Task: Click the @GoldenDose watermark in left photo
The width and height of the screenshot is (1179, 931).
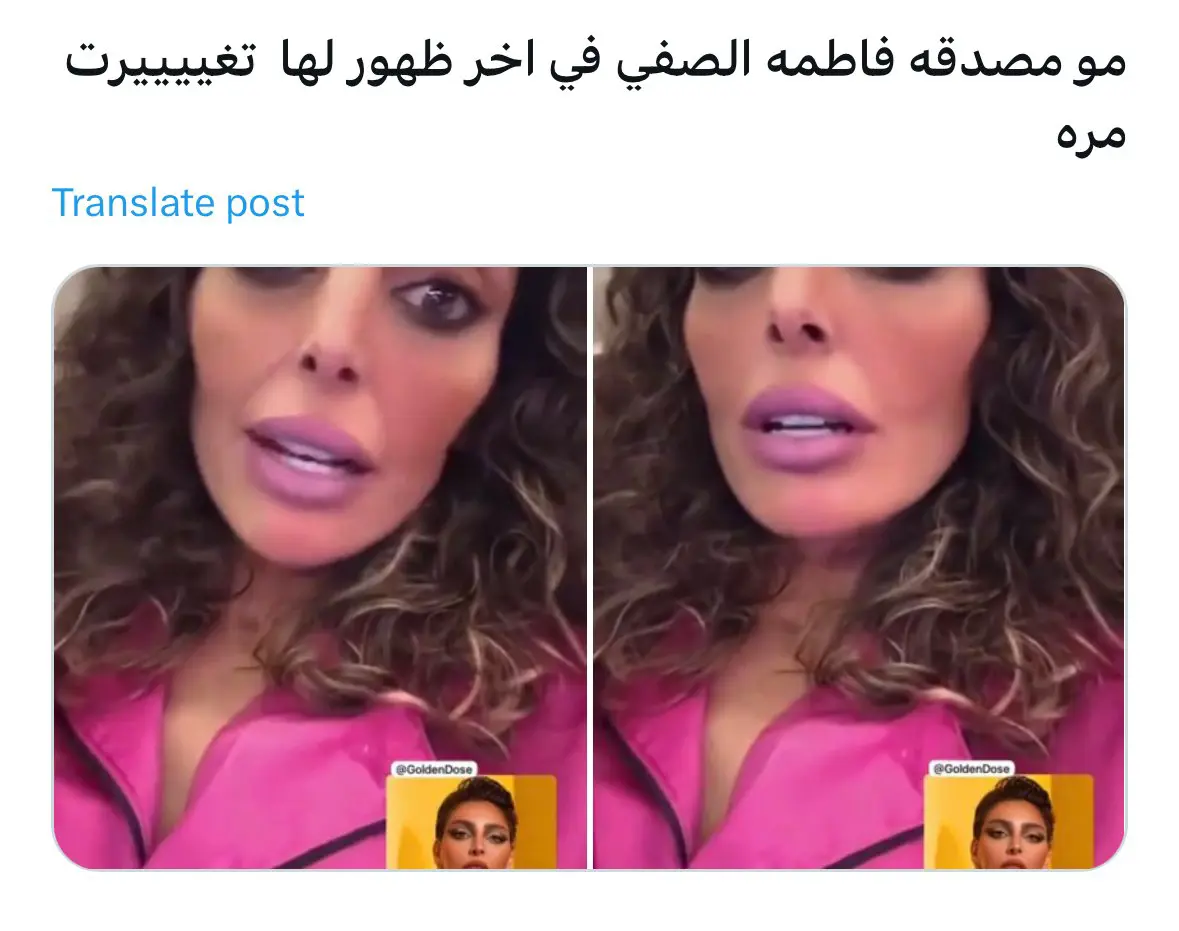Action: pyautogui.click(x=434, y=769)
